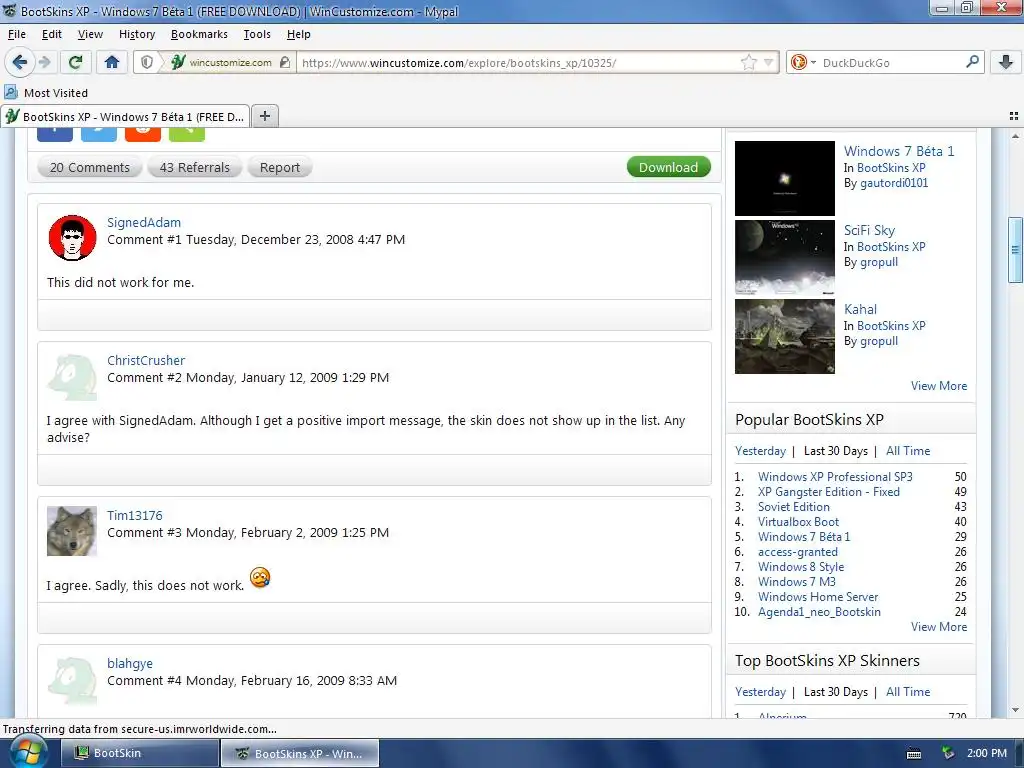Image resolution: width=1024 pixels, height=768 pixels.
Task: Click Tim13176's wolf avatar
Action: (x=72, y=532)
